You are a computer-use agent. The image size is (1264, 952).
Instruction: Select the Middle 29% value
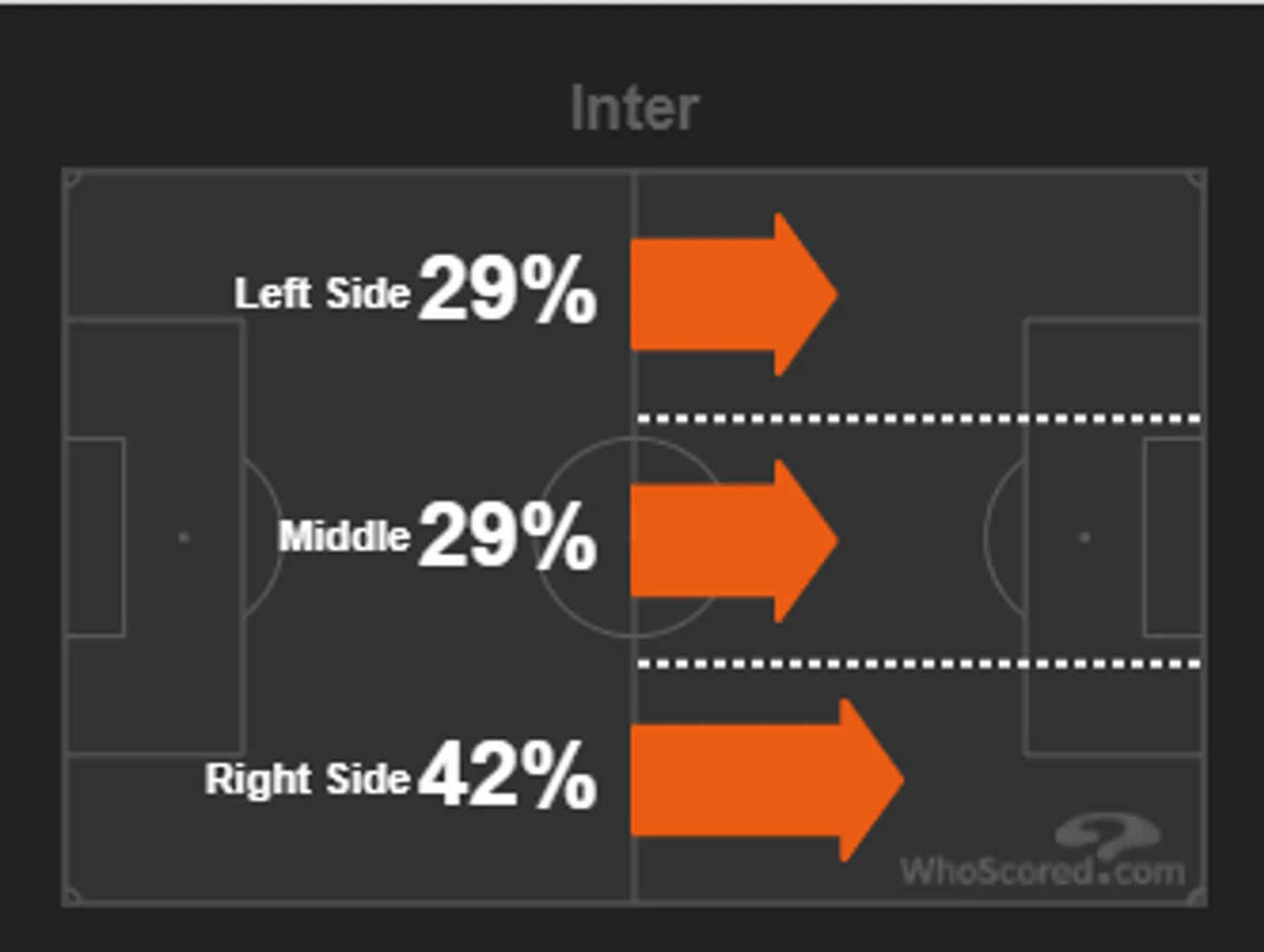coord(507,536)
